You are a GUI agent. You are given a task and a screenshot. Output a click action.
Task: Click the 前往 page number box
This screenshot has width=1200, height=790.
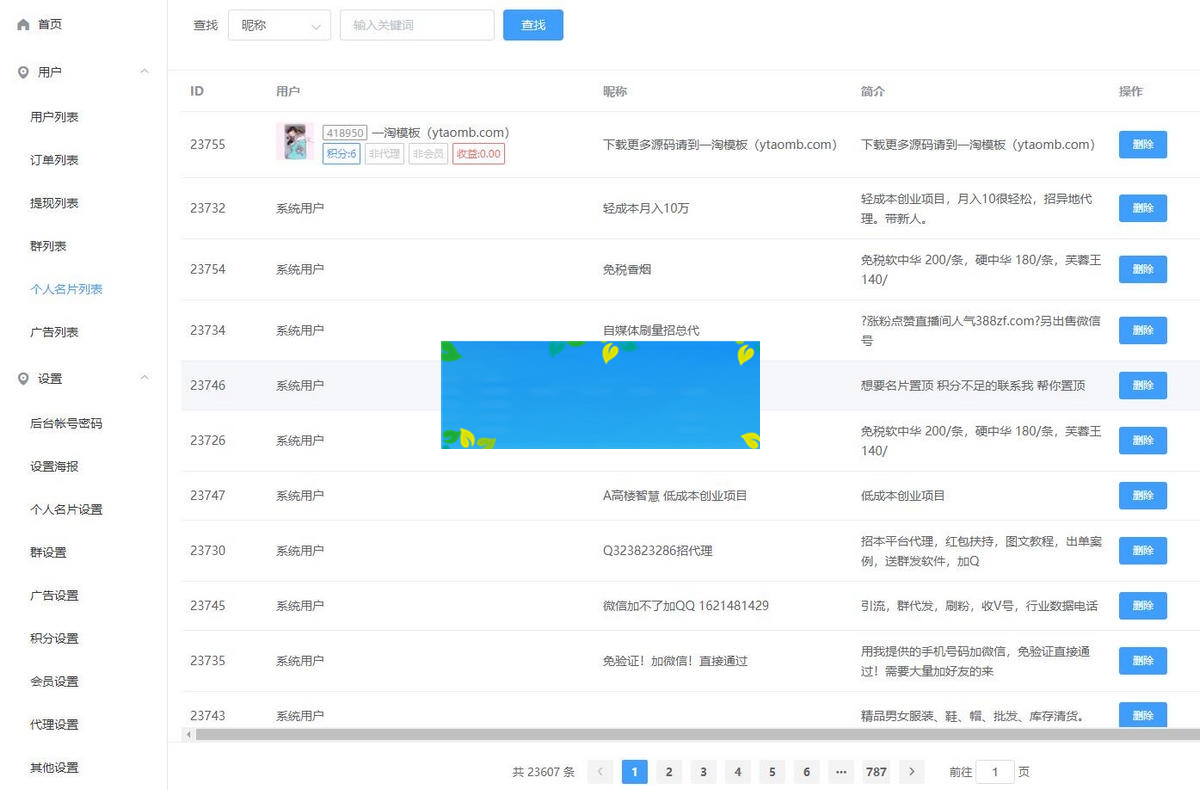pyautogui.click(x=1000, y=771)
